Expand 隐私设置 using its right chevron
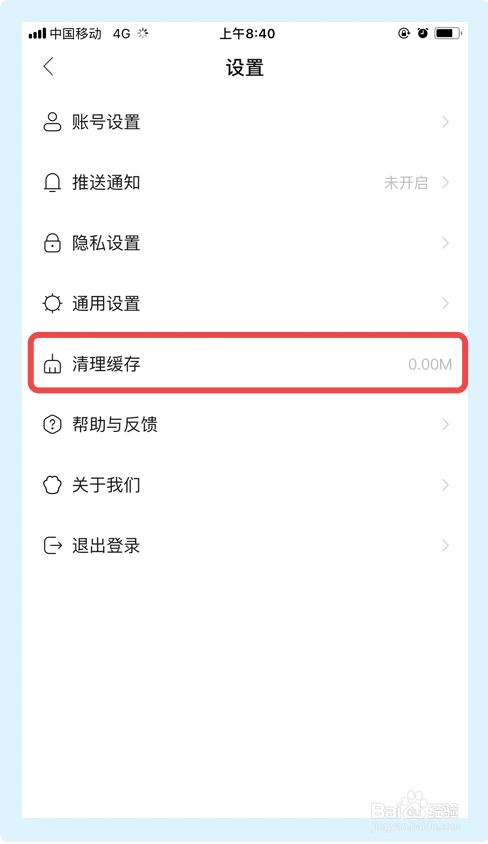The image size is (488, 844). [x=445, y=243]
